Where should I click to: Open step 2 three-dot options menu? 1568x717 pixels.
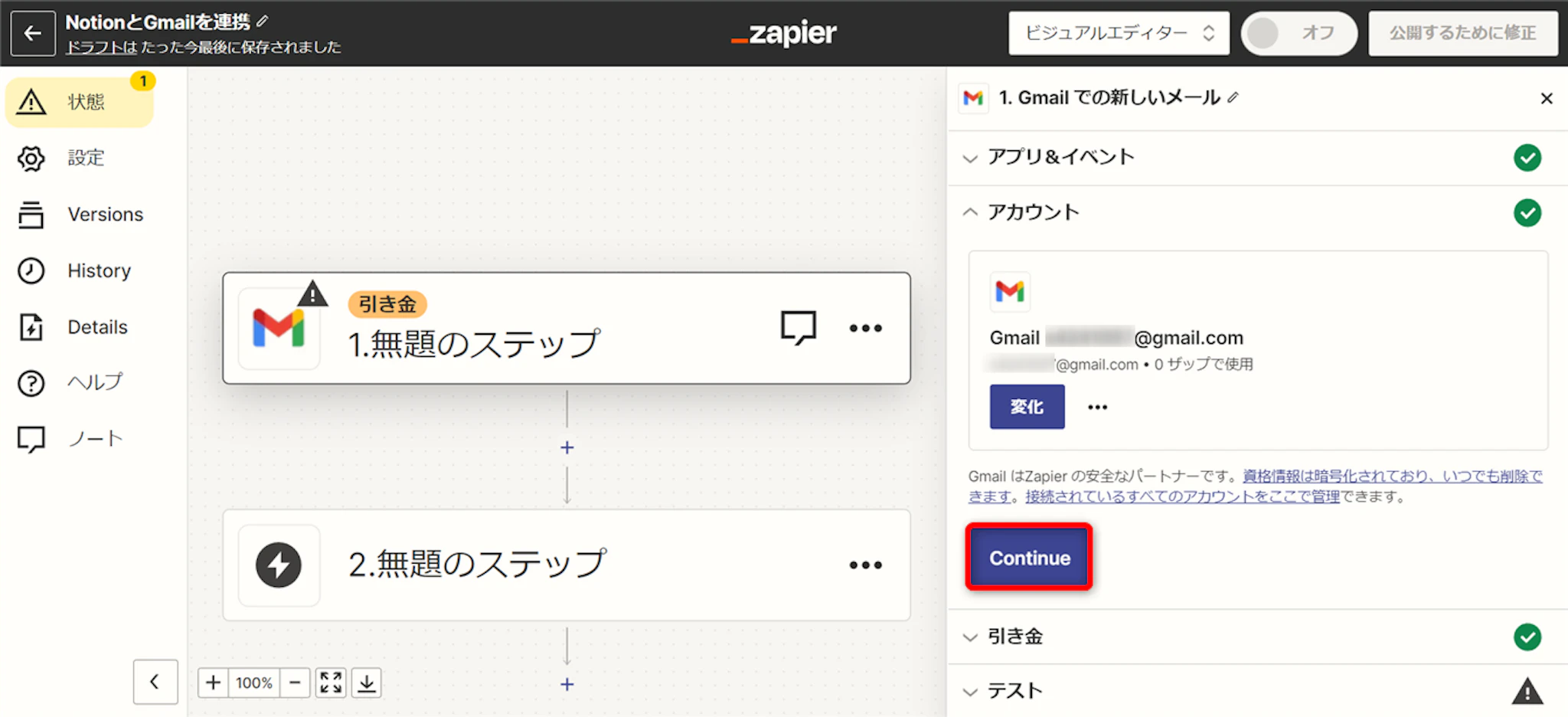865,565
